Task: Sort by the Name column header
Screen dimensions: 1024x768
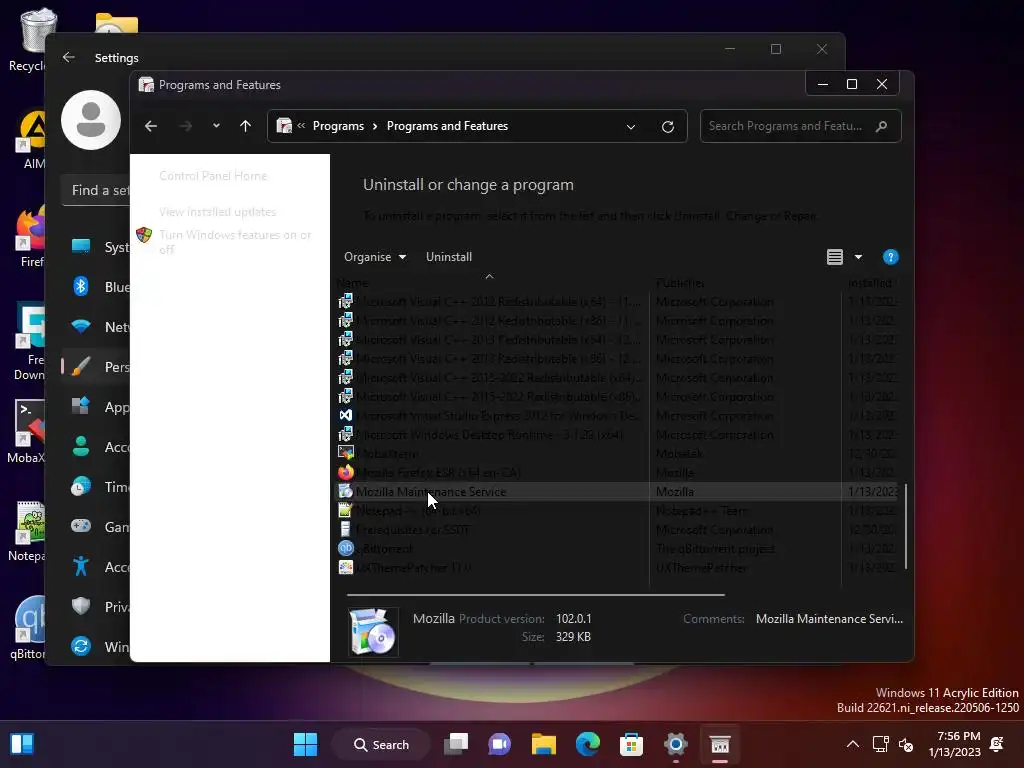Action: [x=353, y=283]
